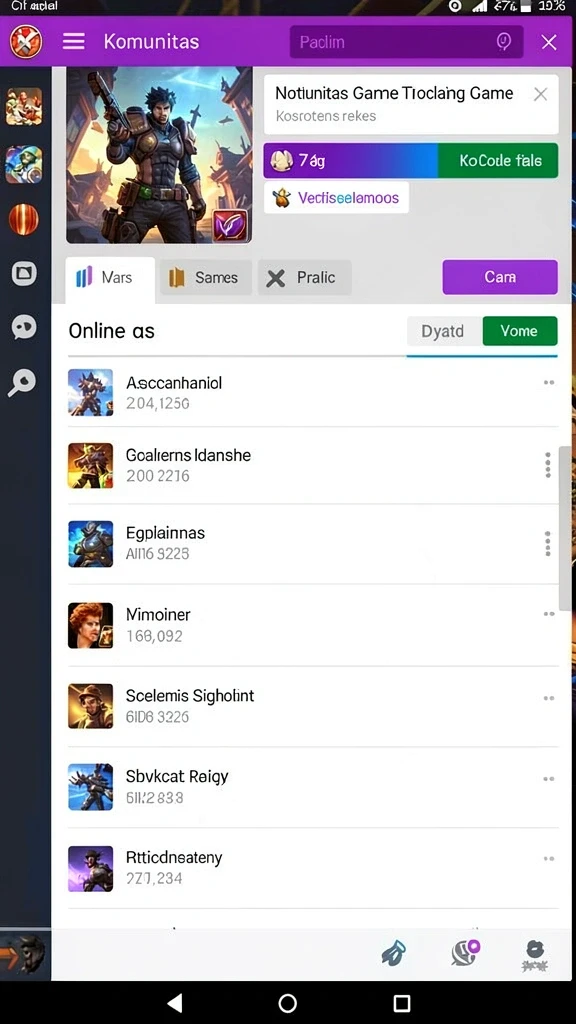Screen dimensions: 576x1024
Task: Select the Dyatd toggle option
Action: pyautogui.click(x=444, y=331)
